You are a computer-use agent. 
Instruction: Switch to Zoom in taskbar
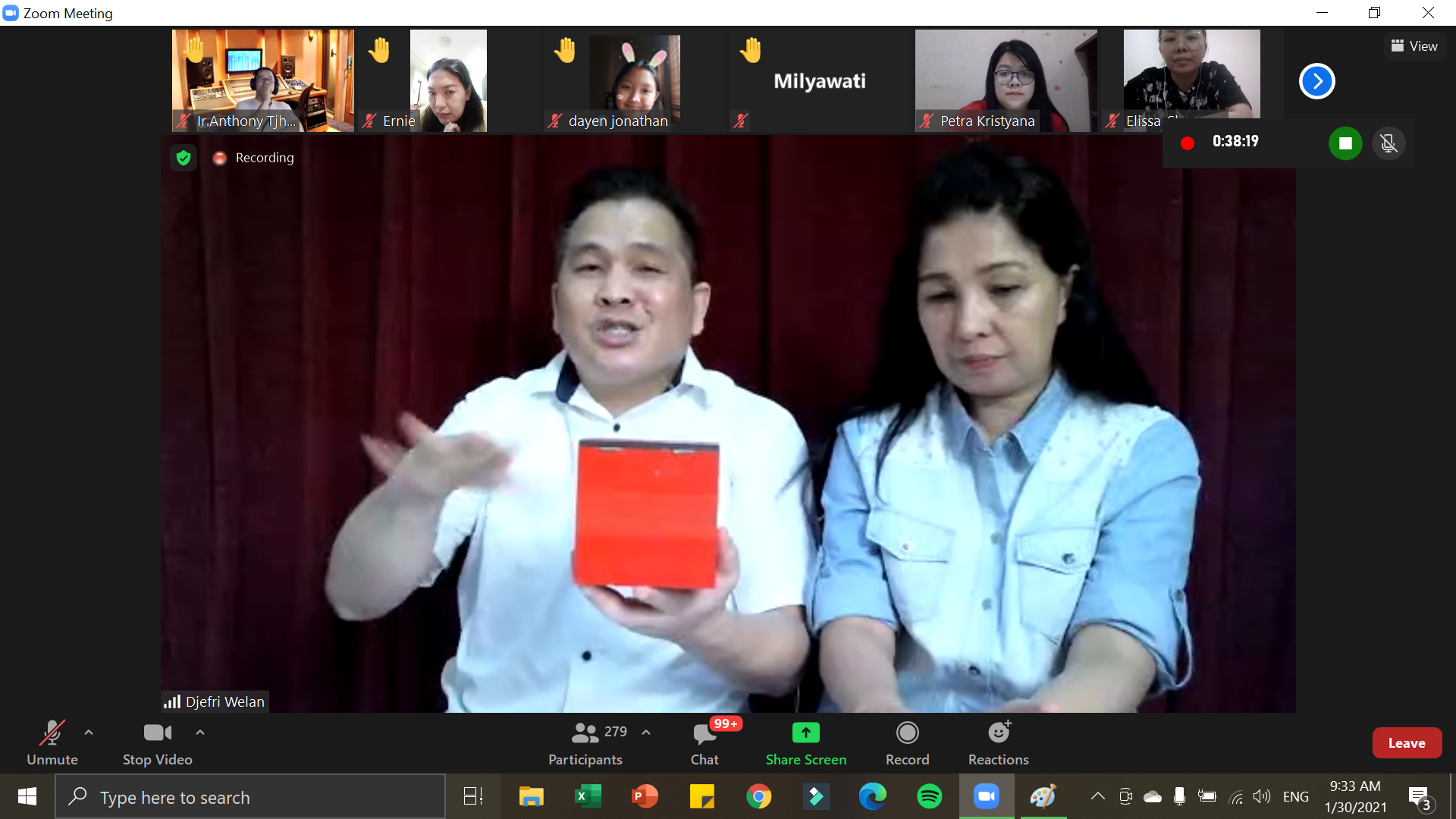[986, 797]
